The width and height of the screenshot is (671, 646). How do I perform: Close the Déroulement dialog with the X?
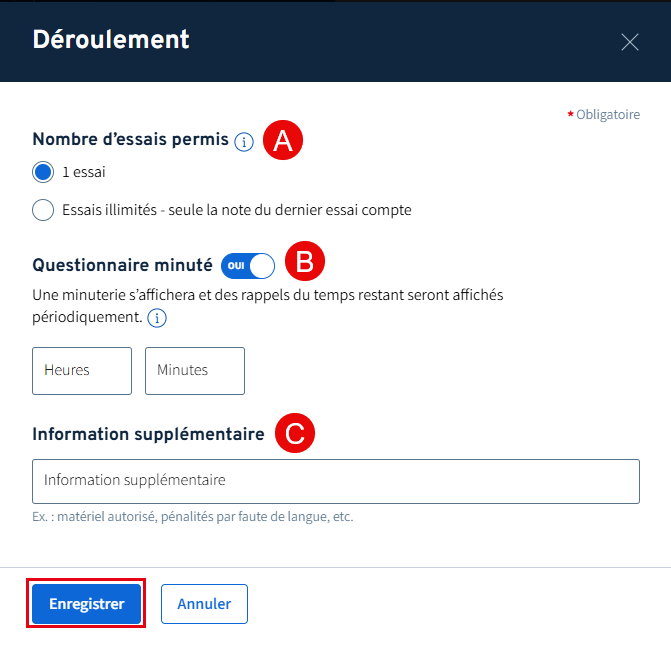[630, 42]
